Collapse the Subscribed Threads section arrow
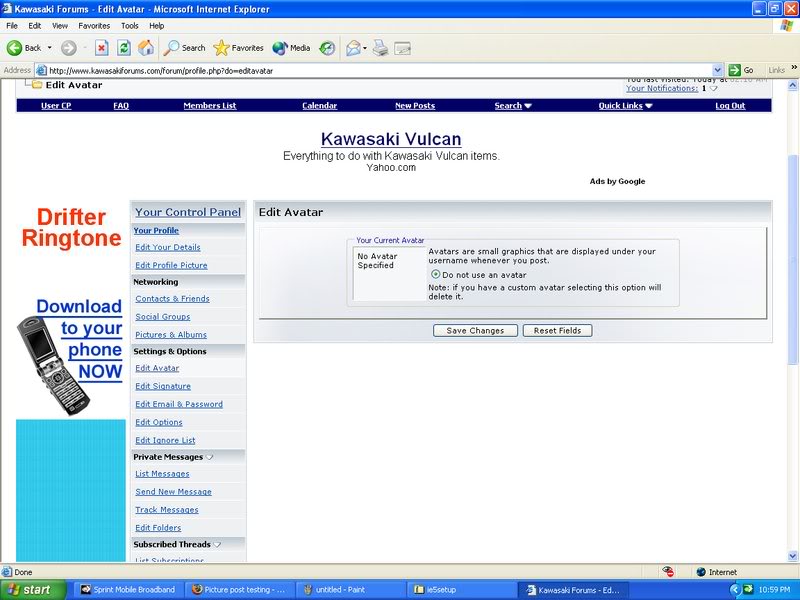 (x=217, y=544)
